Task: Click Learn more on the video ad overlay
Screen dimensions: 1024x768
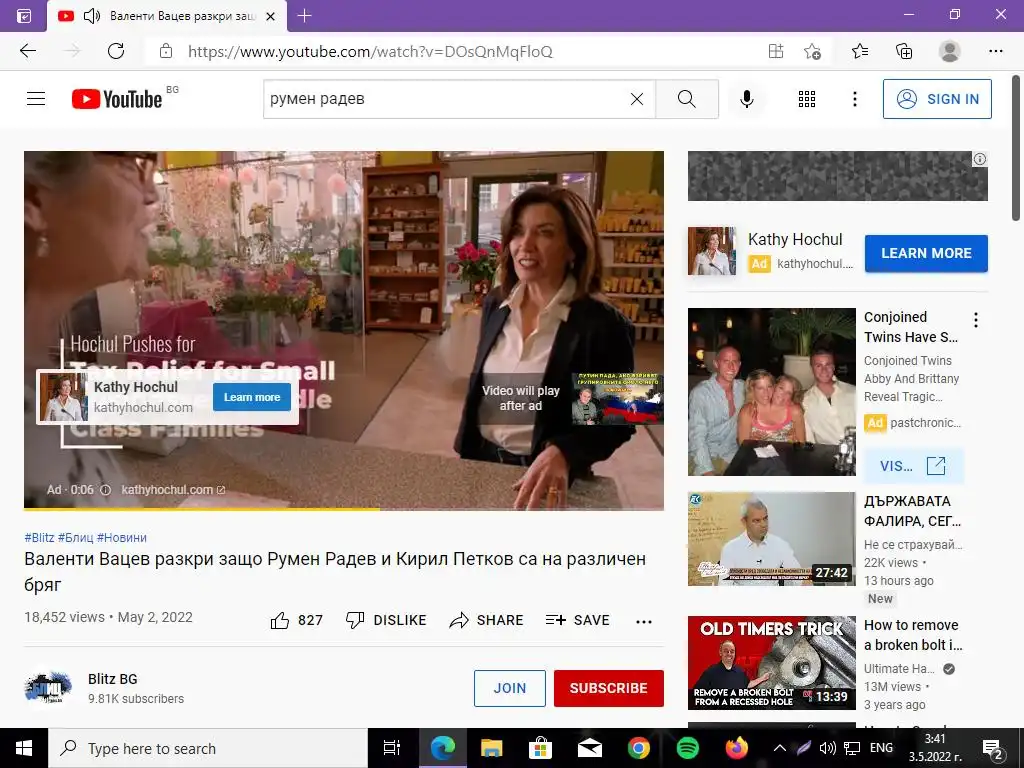Action: [x=251, y=397]
